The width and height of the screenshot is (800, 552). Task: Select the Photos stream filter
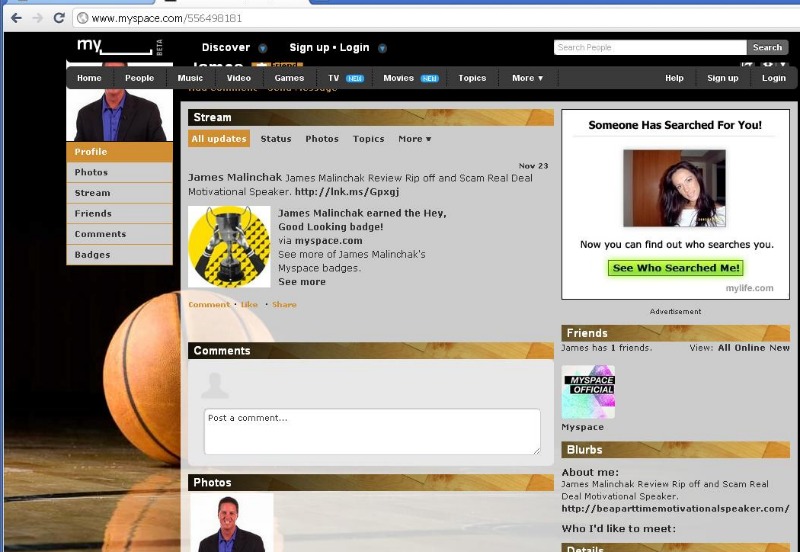pos(322,139)
